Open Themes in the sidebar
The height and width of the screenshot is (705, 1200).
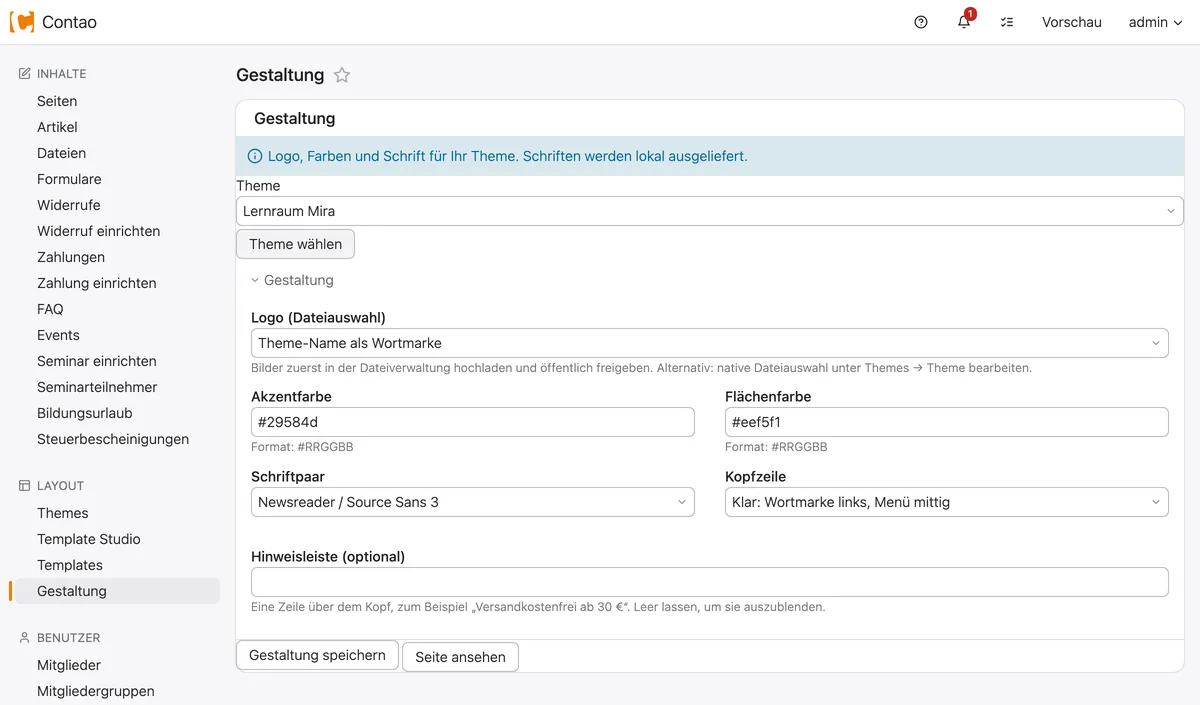63,513
